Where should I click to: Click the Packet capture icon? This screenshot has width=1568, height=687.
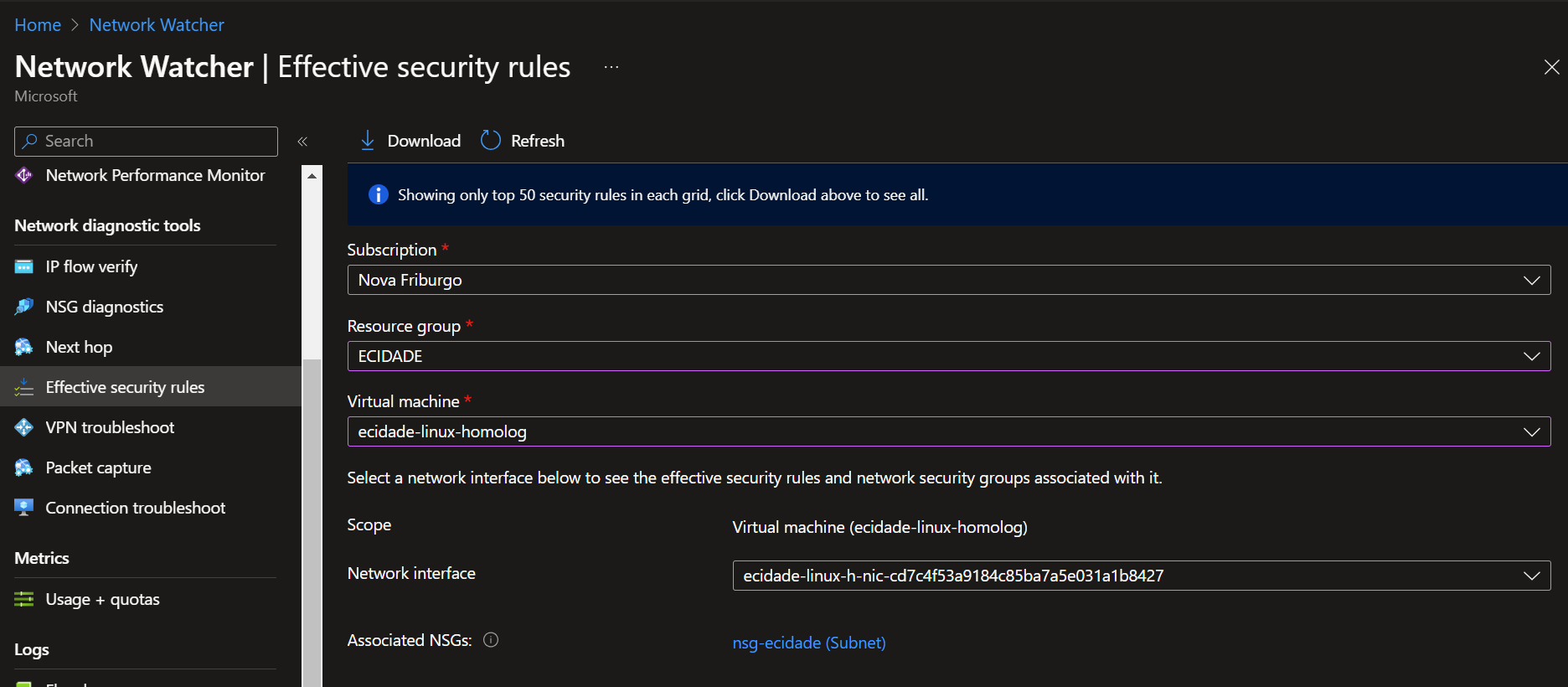[x=24, y=467]
